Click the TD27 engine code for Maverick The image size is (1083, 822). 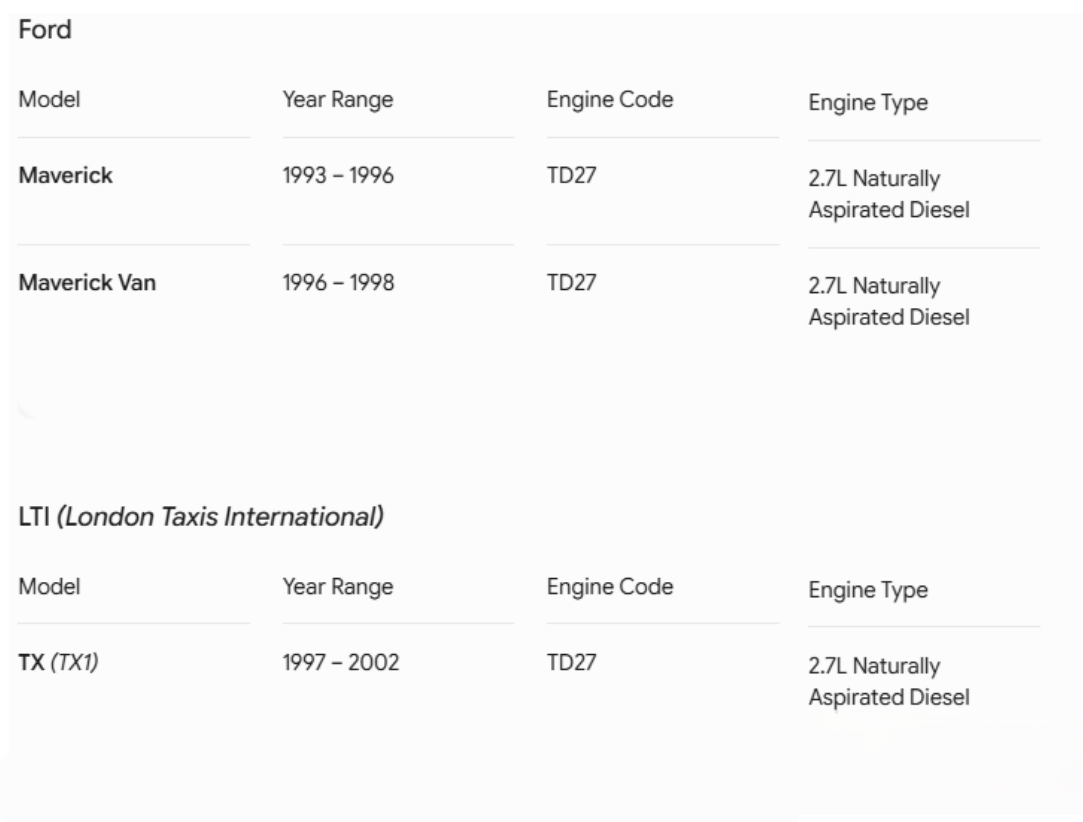coord(571,175)
